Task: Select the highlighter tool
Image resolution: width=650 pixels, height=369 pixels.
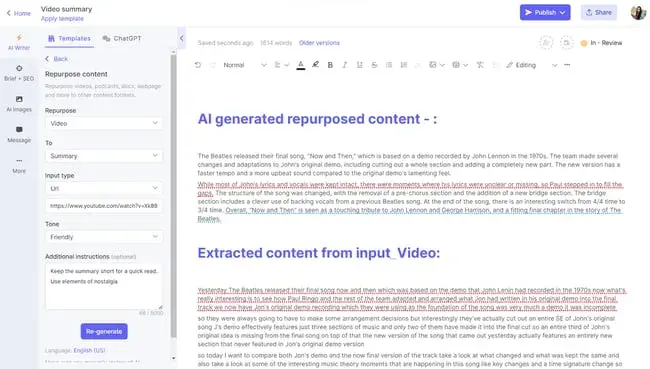Action: pos(315,65)
